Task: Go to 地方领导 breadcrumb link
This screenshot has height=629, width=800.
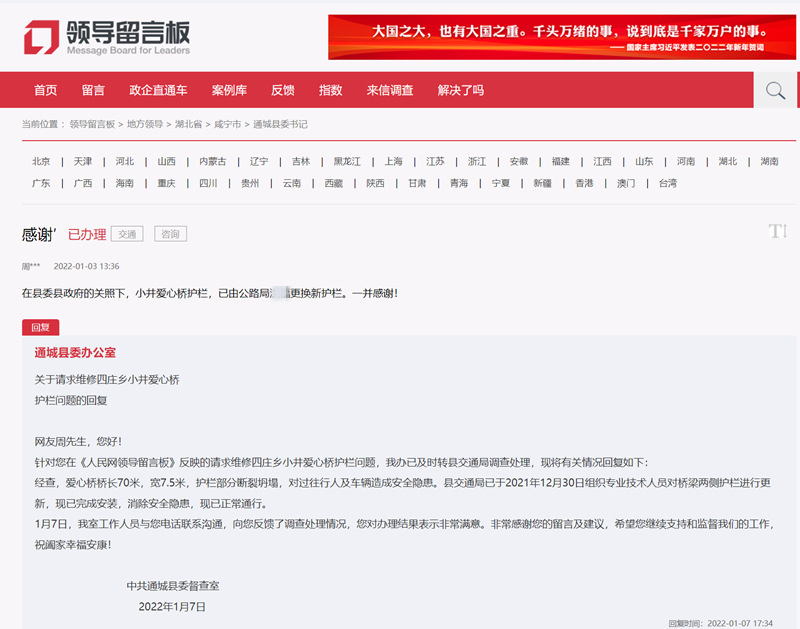Action: tap(145, 124)
